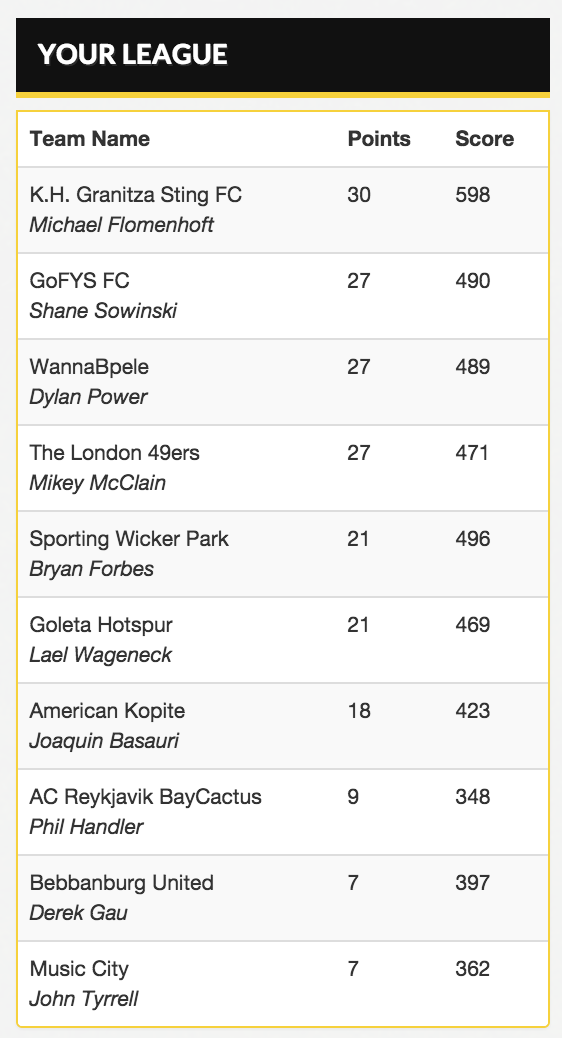
Task: Open AC Reykjavik BayCactus team
Action: [x=146, y=797]
